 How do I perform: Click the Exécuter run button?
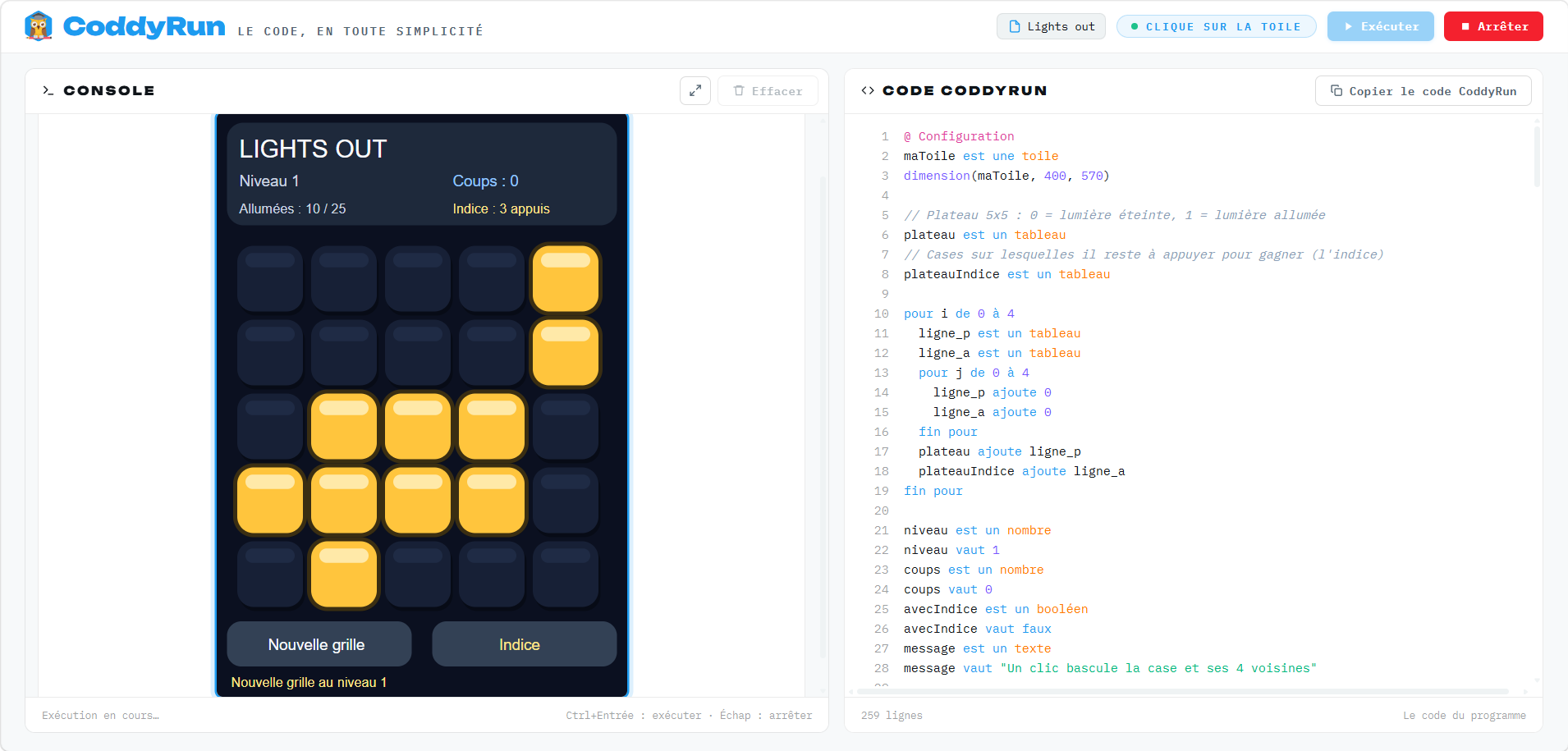pos(1380,26)
